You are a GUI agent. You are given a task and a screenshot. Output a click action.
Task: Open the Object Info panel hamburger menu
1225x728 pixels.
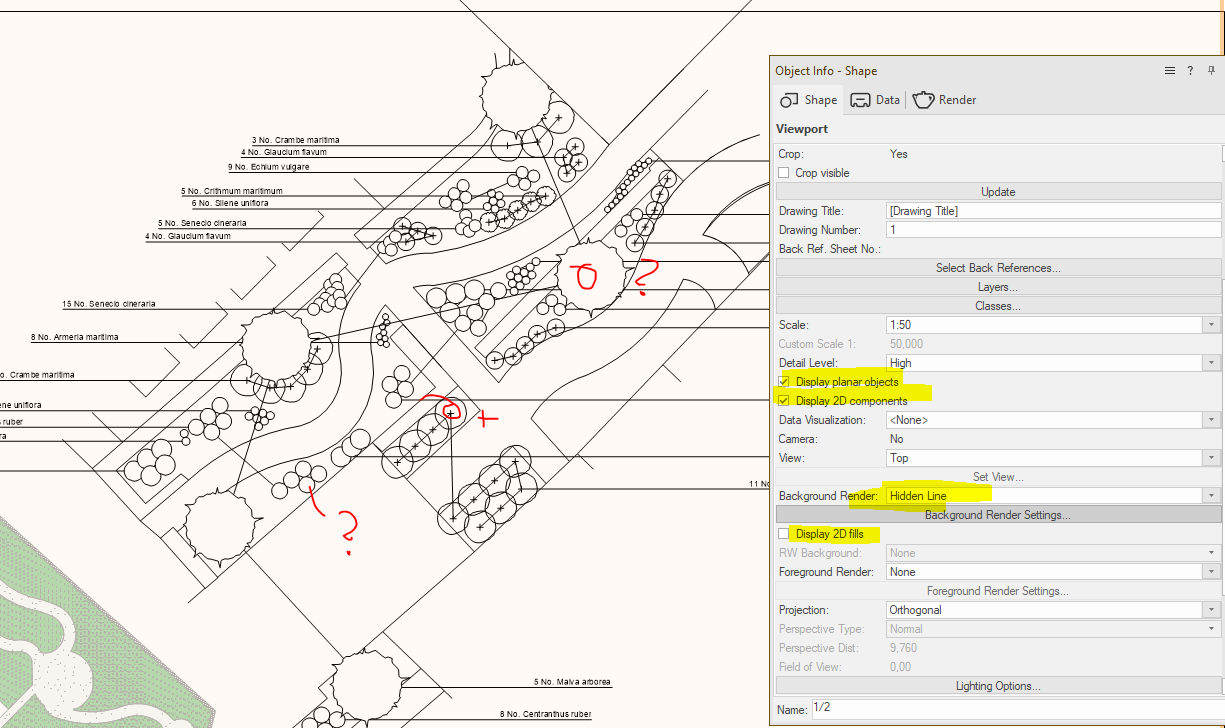1169,71
